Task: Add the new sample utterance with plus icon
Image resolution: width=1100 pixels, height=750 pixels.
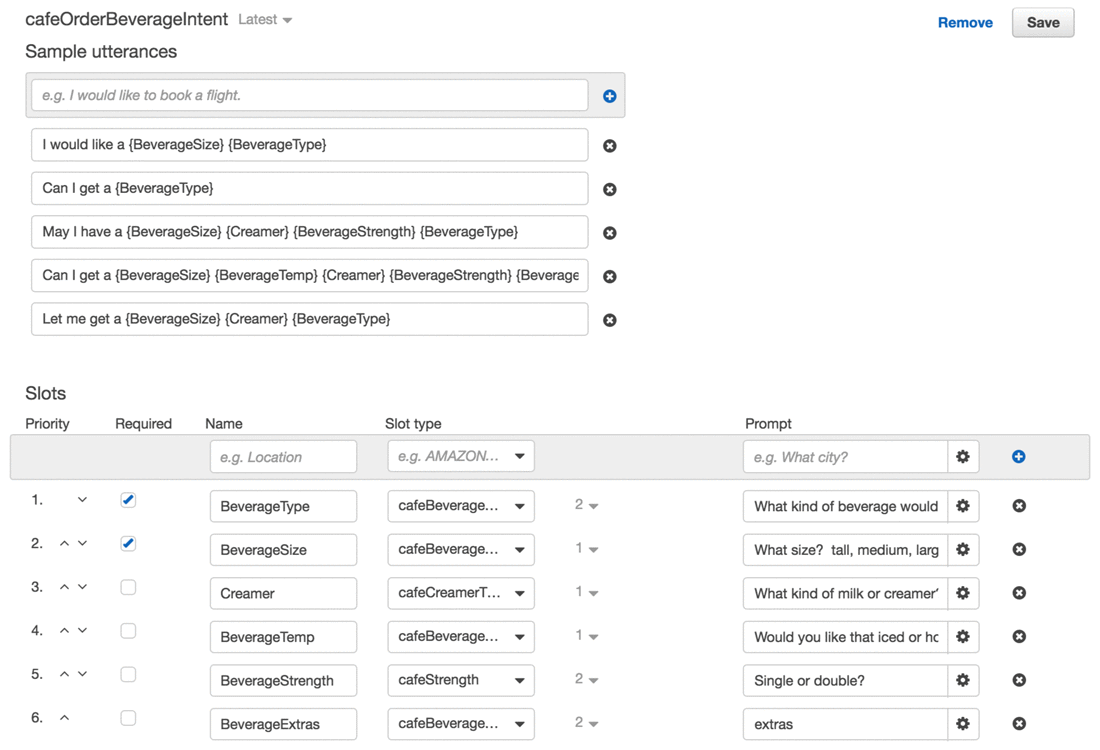Action: click(x=609, y=96)
